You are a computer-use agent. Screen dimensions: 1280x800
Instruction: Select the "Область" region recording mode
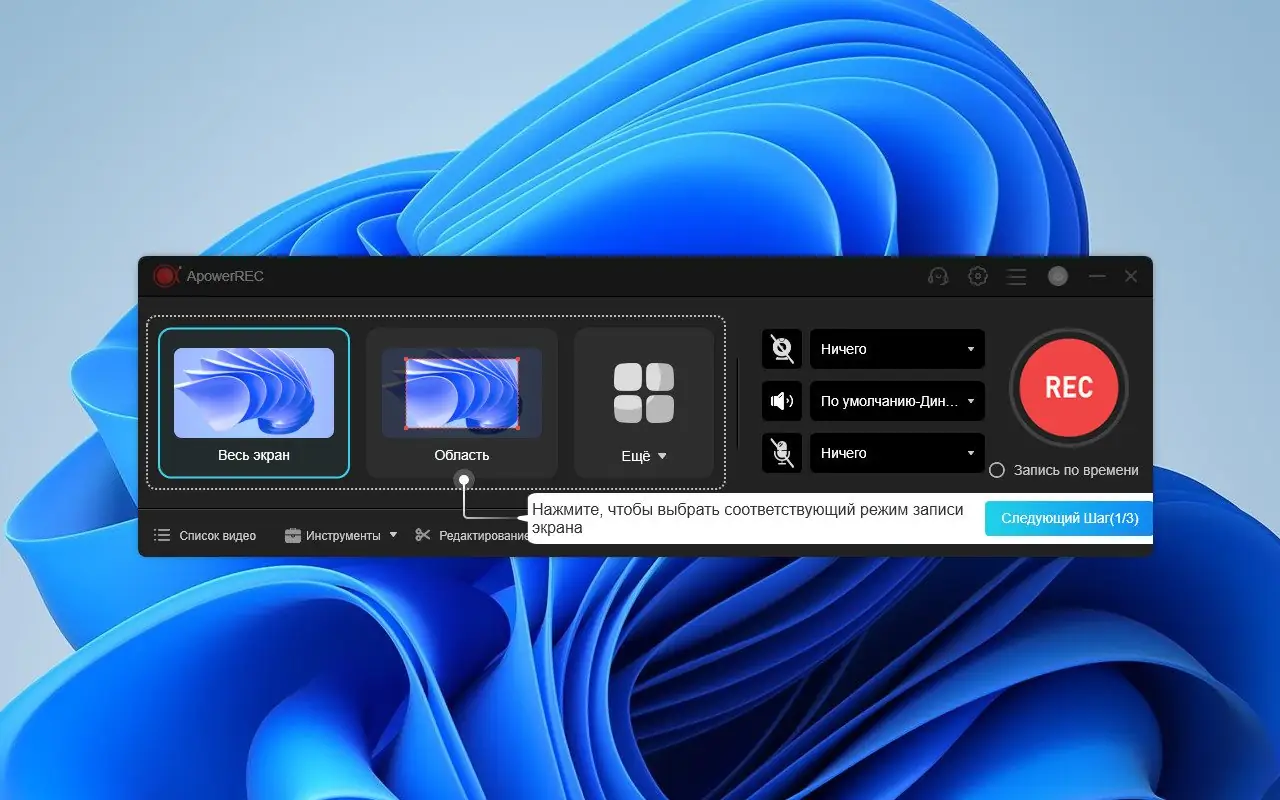tap(462, 403)
